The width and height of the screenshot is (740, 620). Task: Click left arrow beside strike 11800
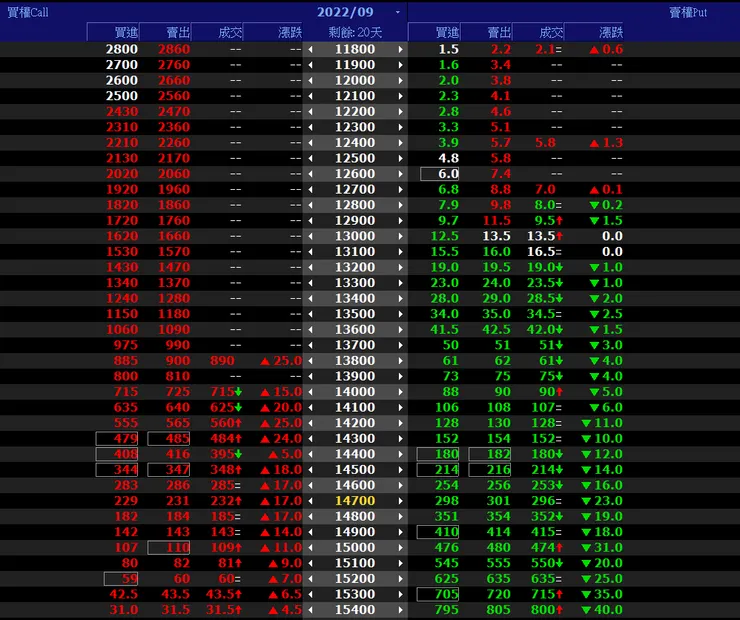click(x=311, y=49)
